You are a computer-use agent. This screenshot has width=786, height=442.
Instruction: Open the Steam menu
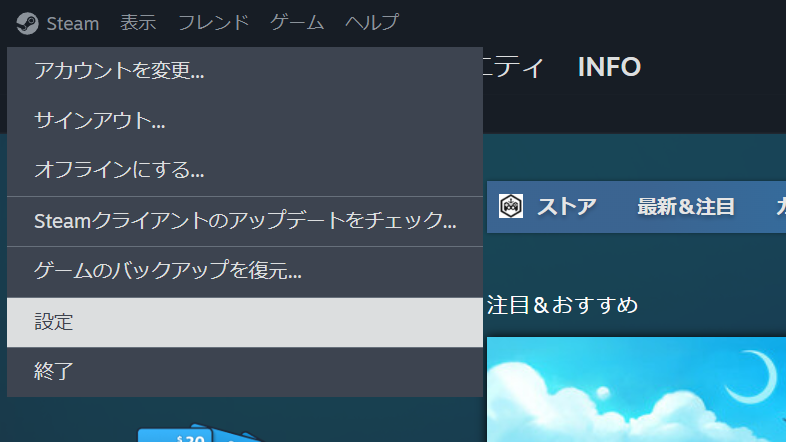[73, 24]
